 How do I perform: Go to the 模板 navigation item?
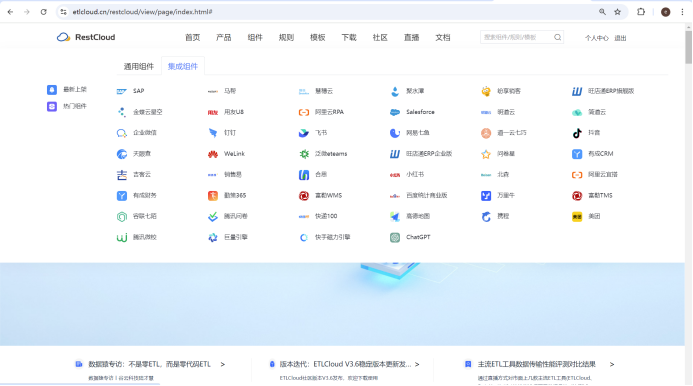click(x=317, y=38)
